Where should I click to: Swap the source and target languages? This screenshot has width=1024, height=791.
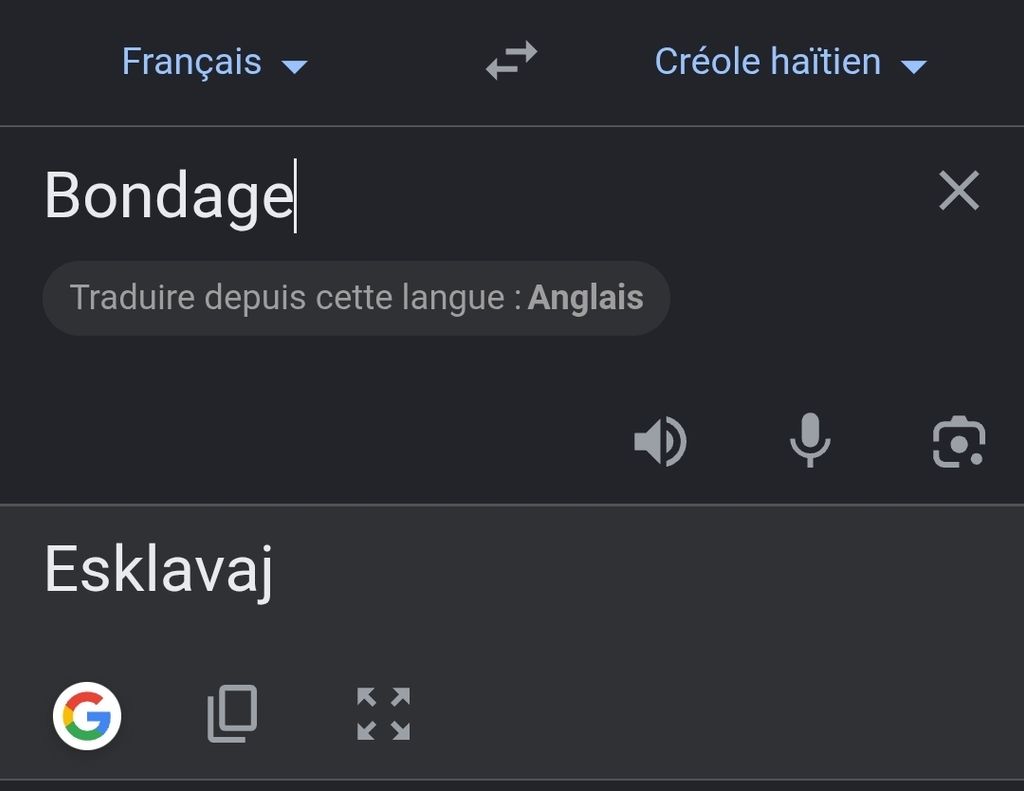(x=511, y=61)
